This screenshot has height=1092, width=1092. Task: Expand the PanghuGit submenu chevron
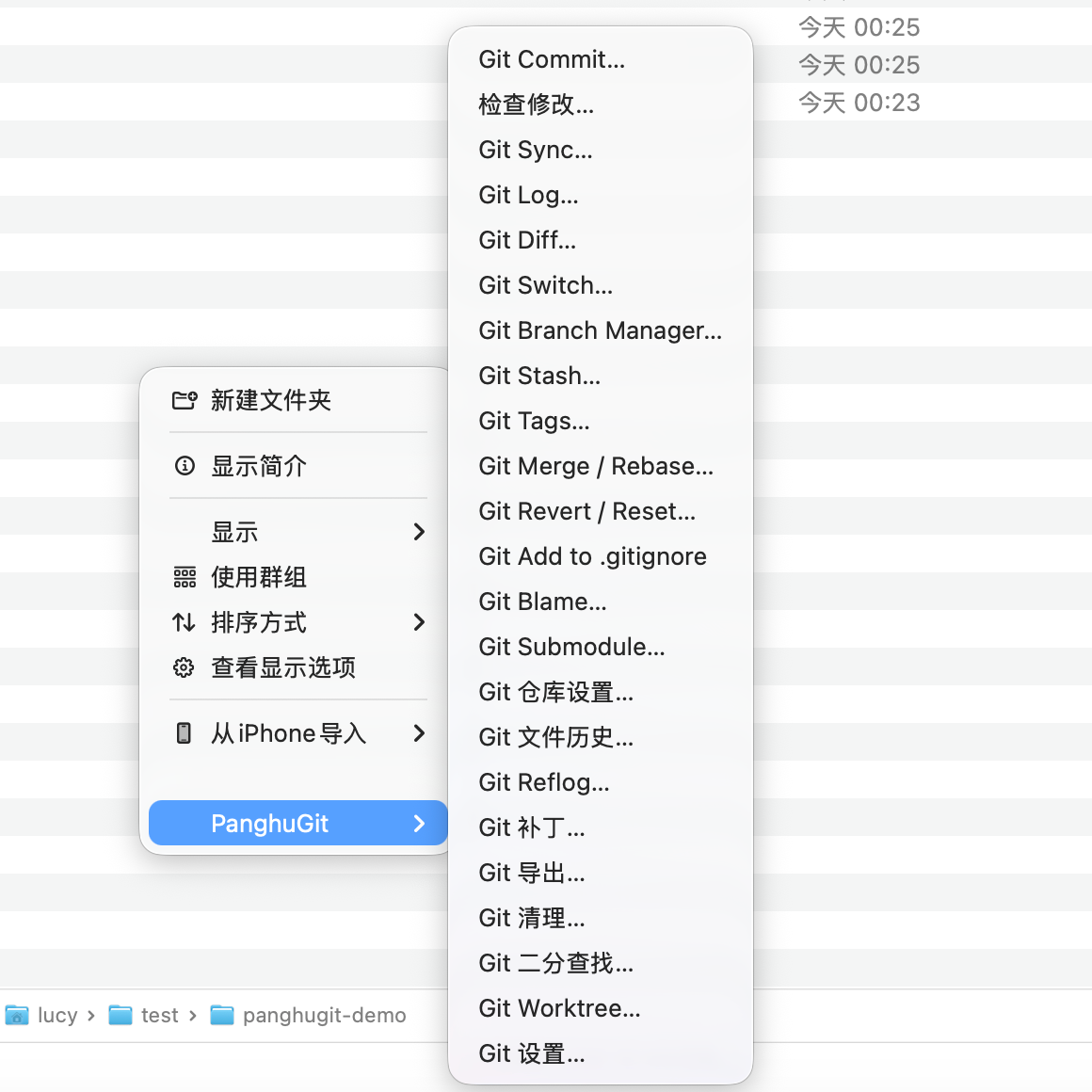[419, 824]
